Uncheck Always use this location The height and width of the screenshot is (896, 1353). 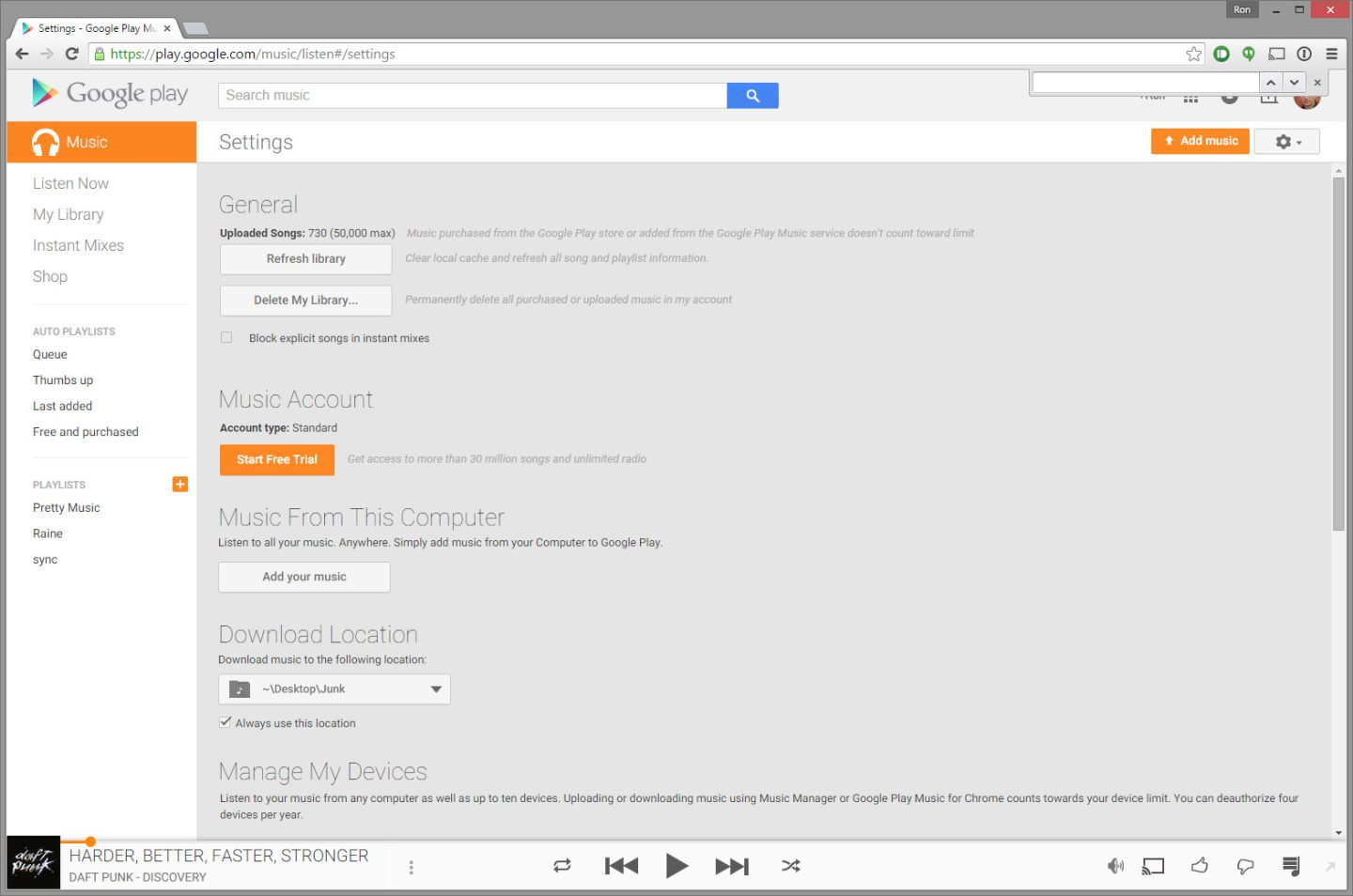click(x=225, y=722)
